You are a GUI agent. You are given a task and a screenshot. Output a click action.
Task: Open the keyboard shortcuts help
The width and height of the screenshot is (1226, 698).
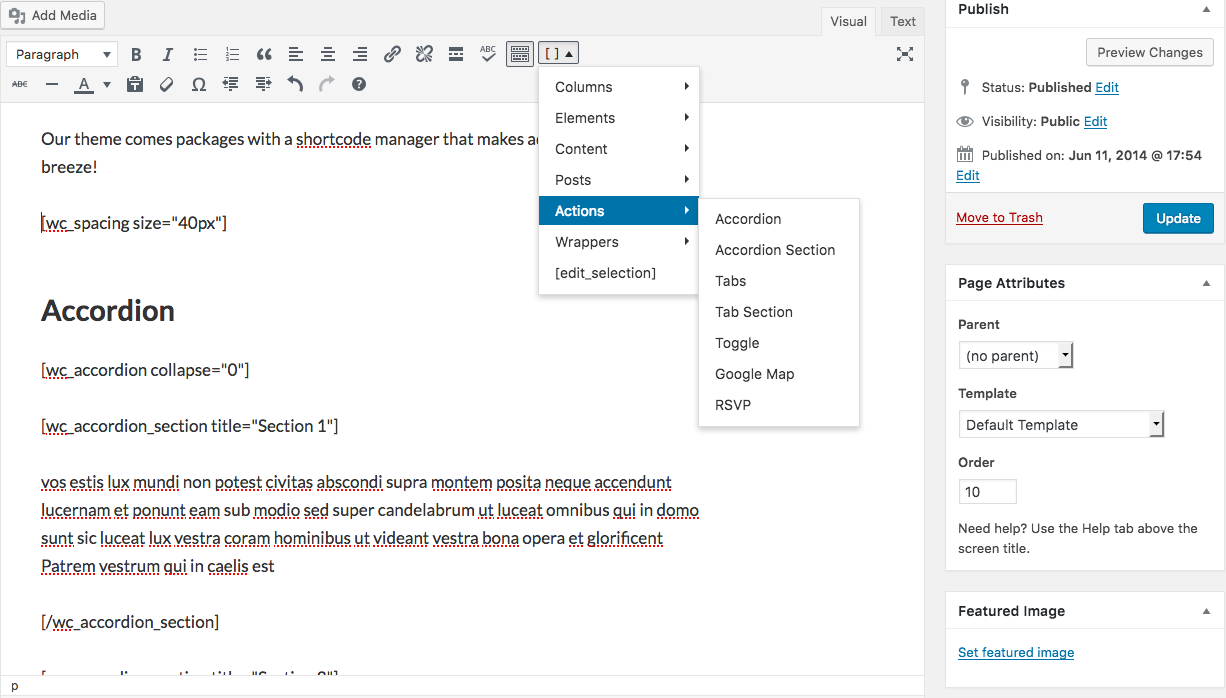tap(359, 84)
